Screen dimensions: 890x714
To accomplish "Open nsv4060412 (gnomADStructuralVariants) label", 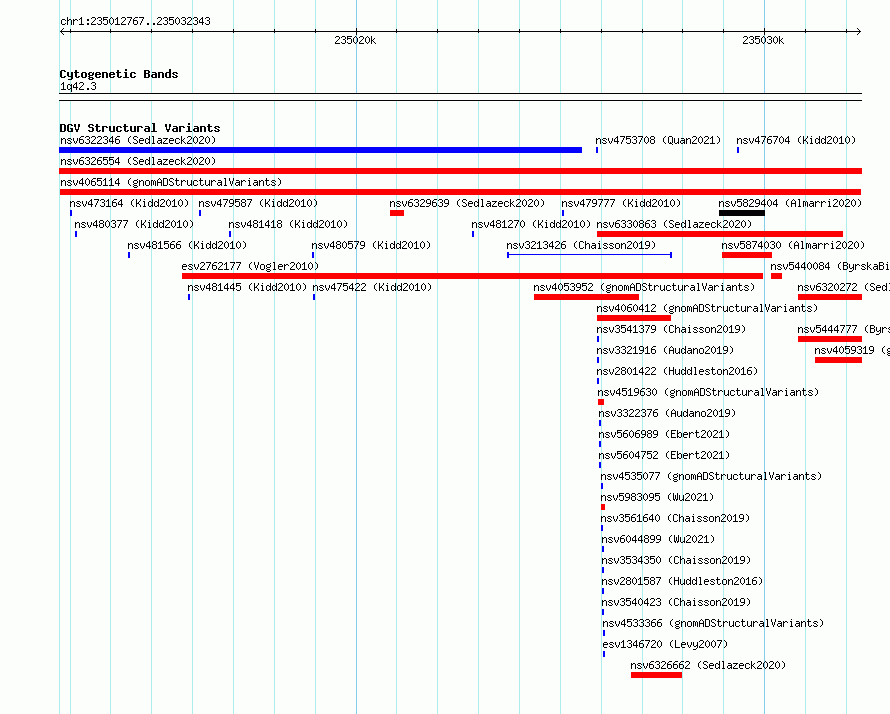I will [x=707, y=308].
